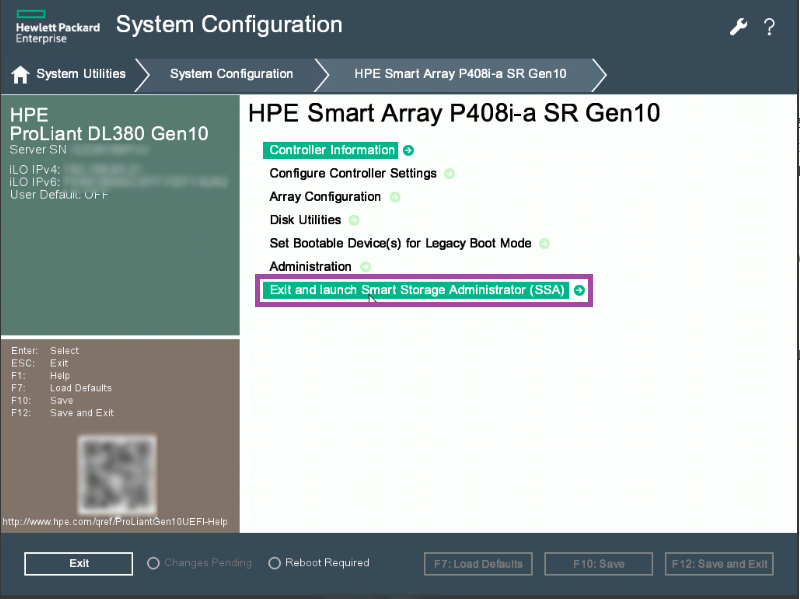Click the arrow icon beside Administration
The height and width of the screenshot is (599, 800).
point(365,267)
